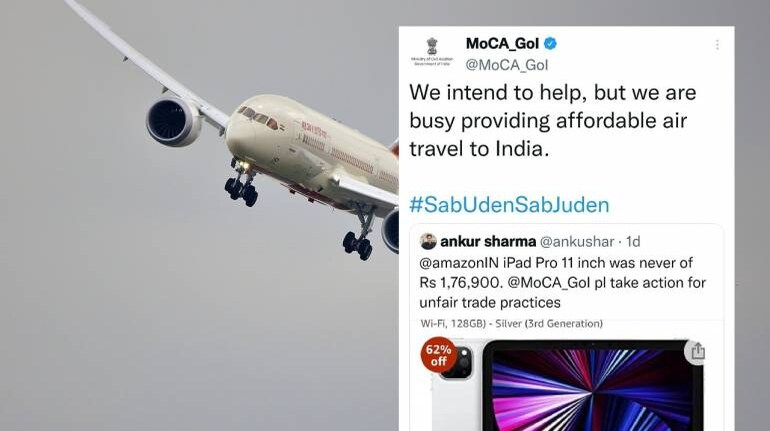The image size is (770, 431).
Task: Click the 'We intend to help' tweet text
Action: pos(553,121)
